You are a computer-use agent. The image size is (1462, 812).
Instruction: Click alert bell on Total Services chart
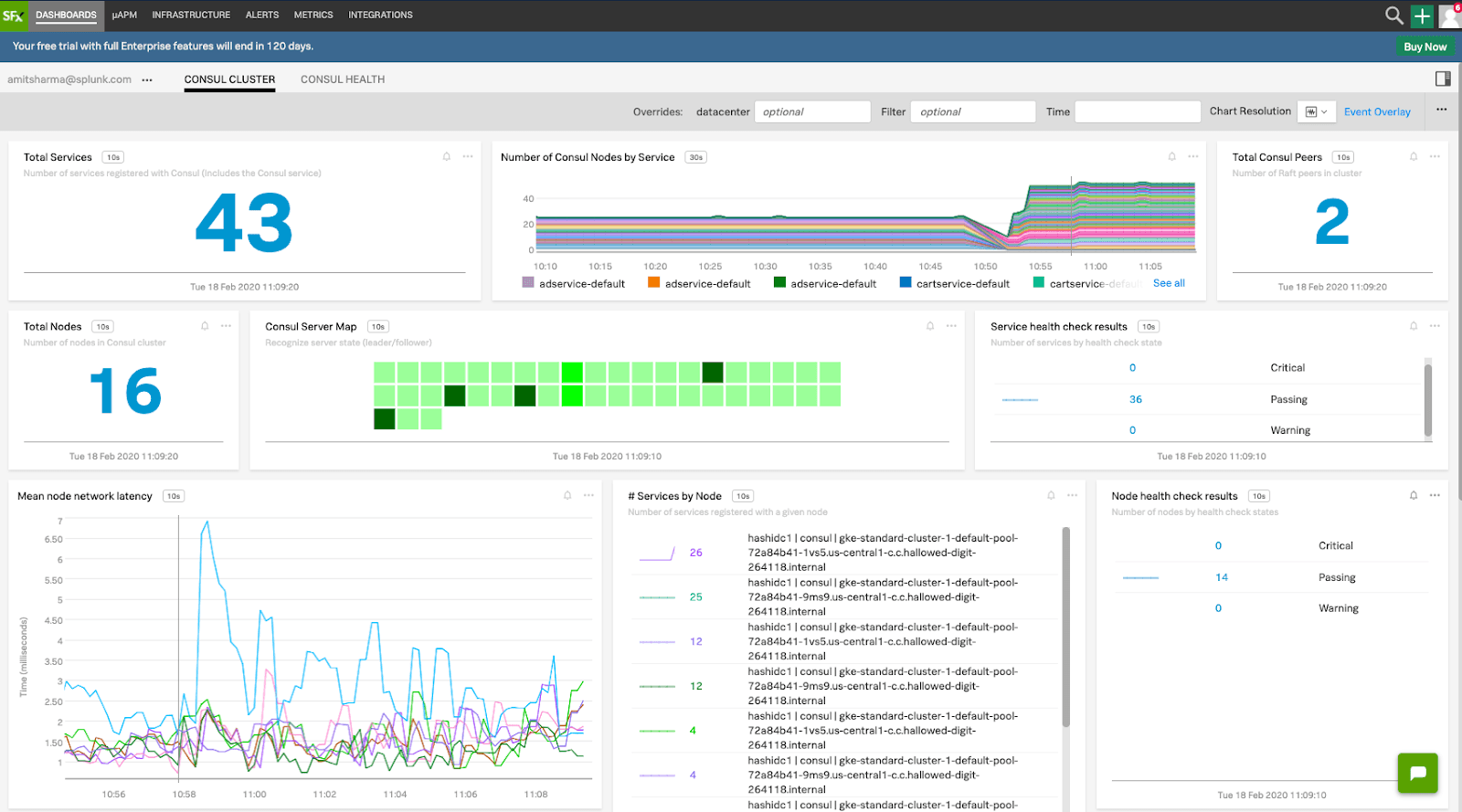[447, 157]
